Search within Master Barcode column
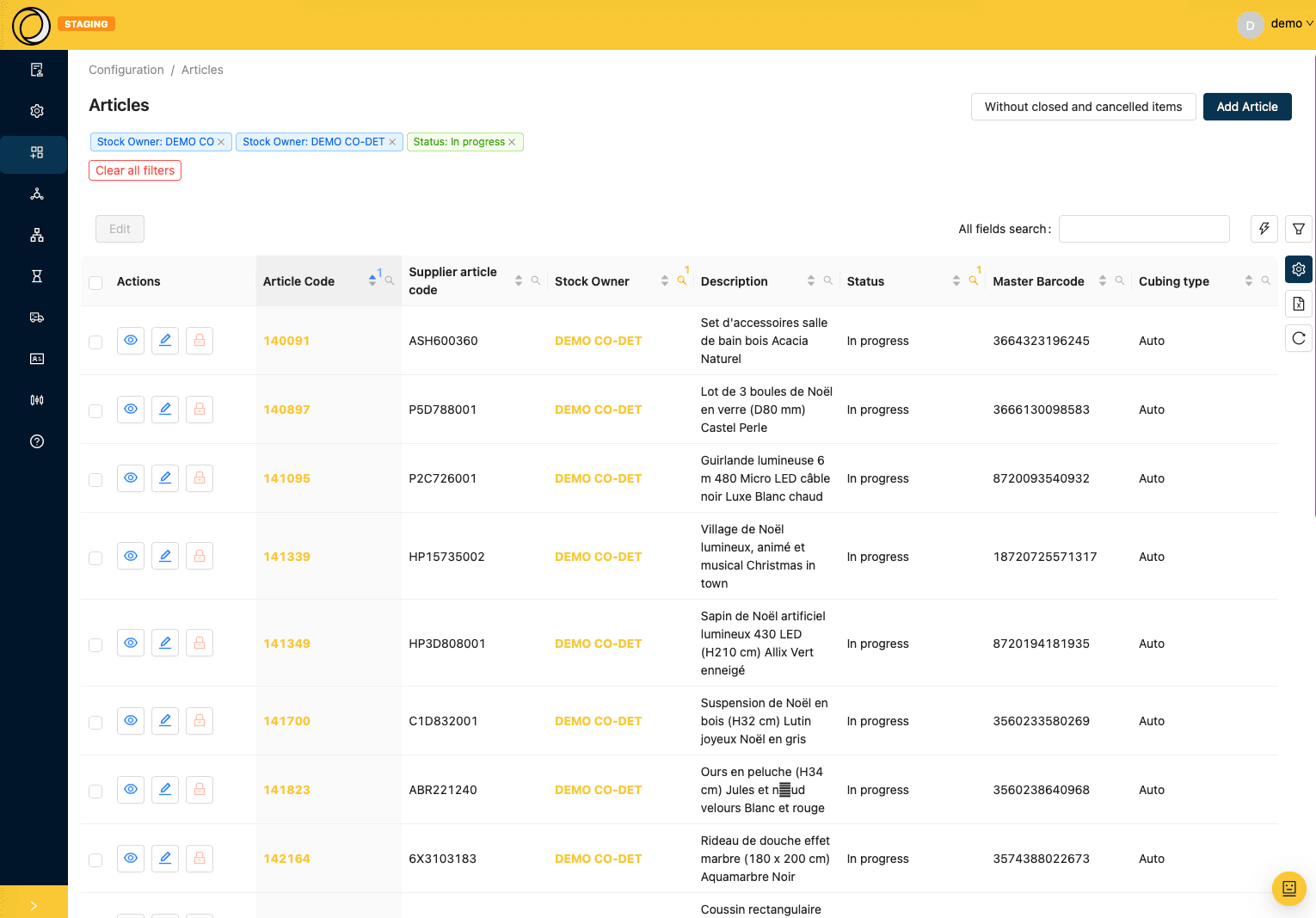 click(1120, 280)
